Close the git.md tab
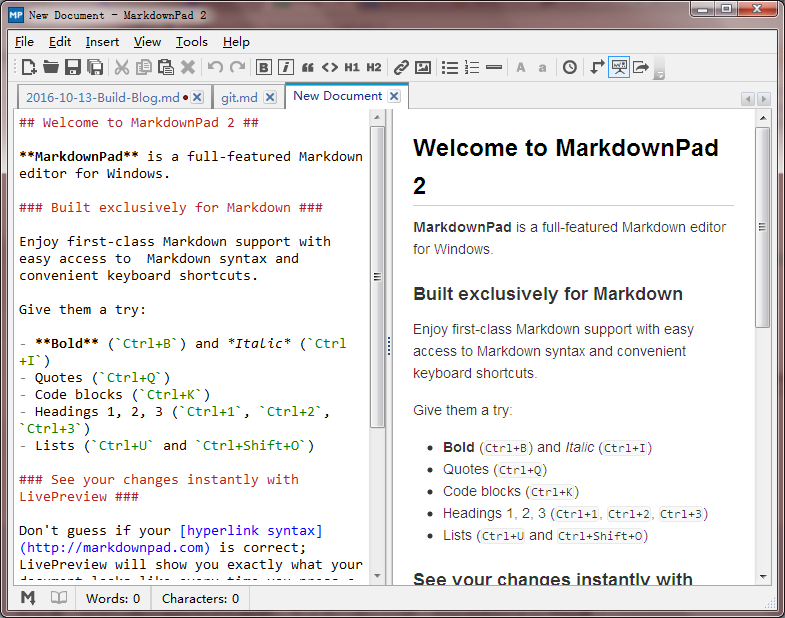The image size is (785, 618). (270, 97)
